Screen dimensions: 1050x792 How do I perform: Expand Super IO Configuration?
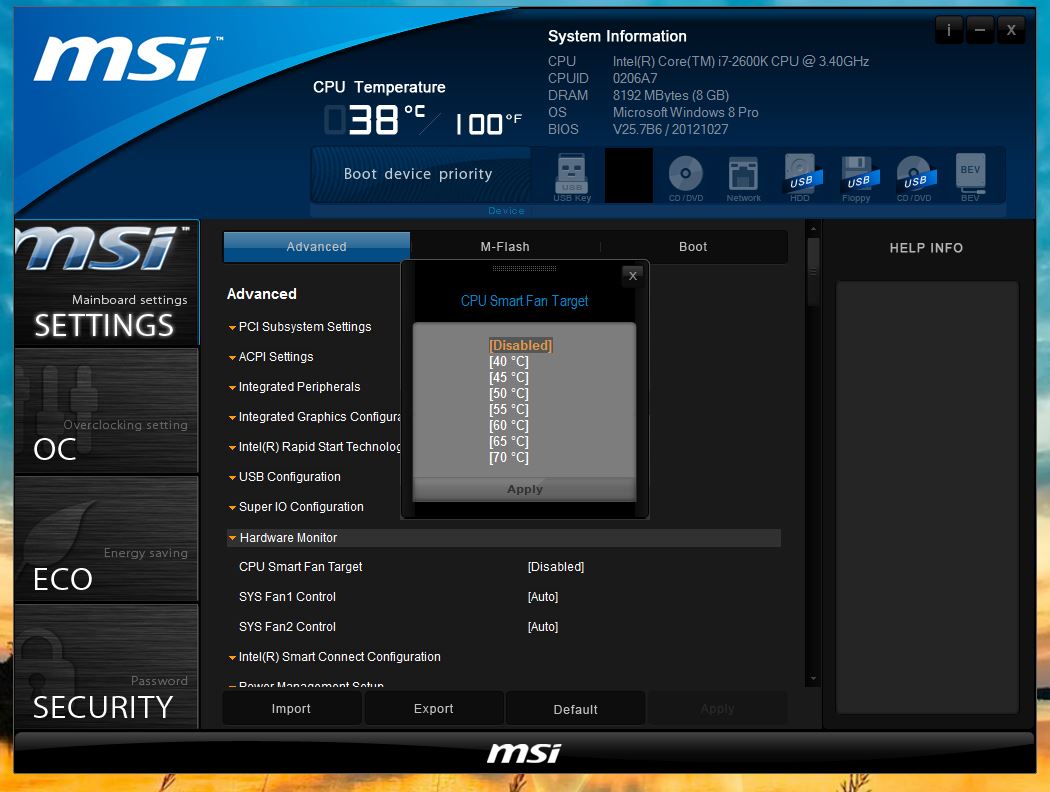coord(296,507)
